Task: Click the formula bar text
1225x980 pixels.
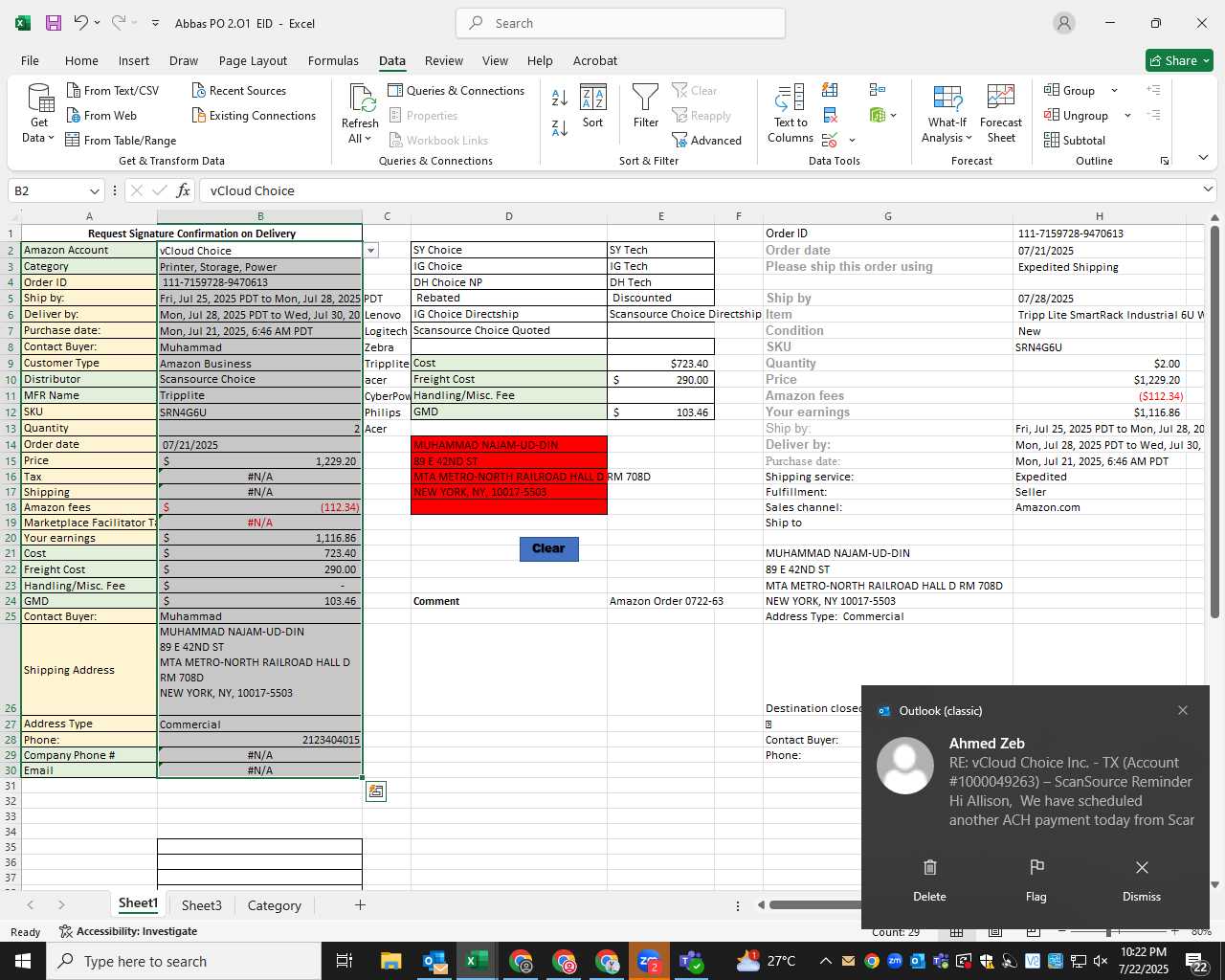Action: [253, 190]
